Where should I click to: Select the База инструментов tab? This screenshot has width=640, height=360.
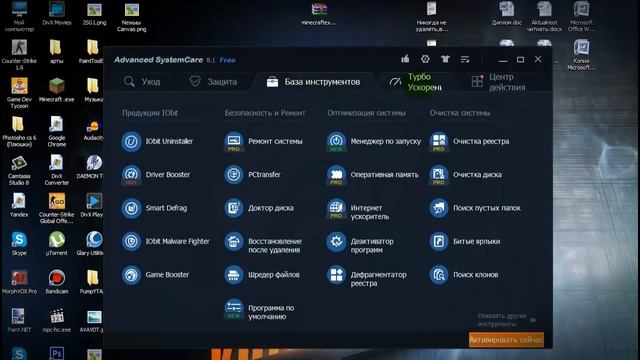click(313, 82)
